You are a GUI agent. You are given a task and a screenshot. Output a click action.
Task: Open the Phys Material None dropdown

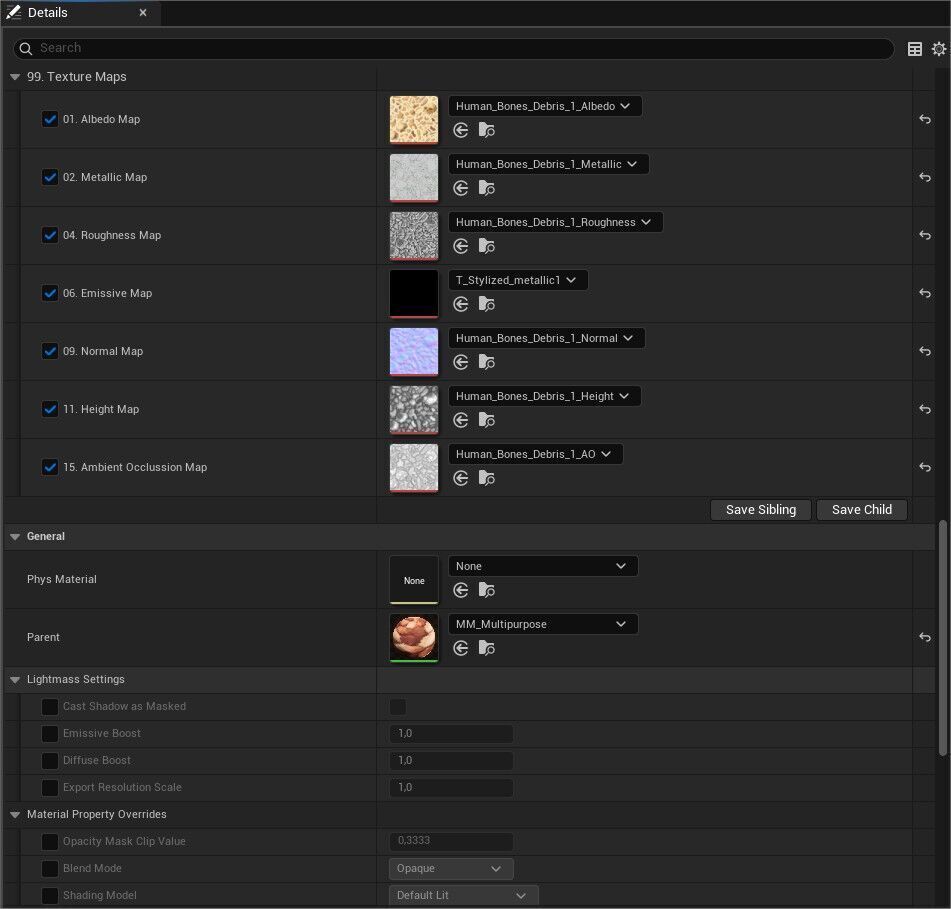543,566
